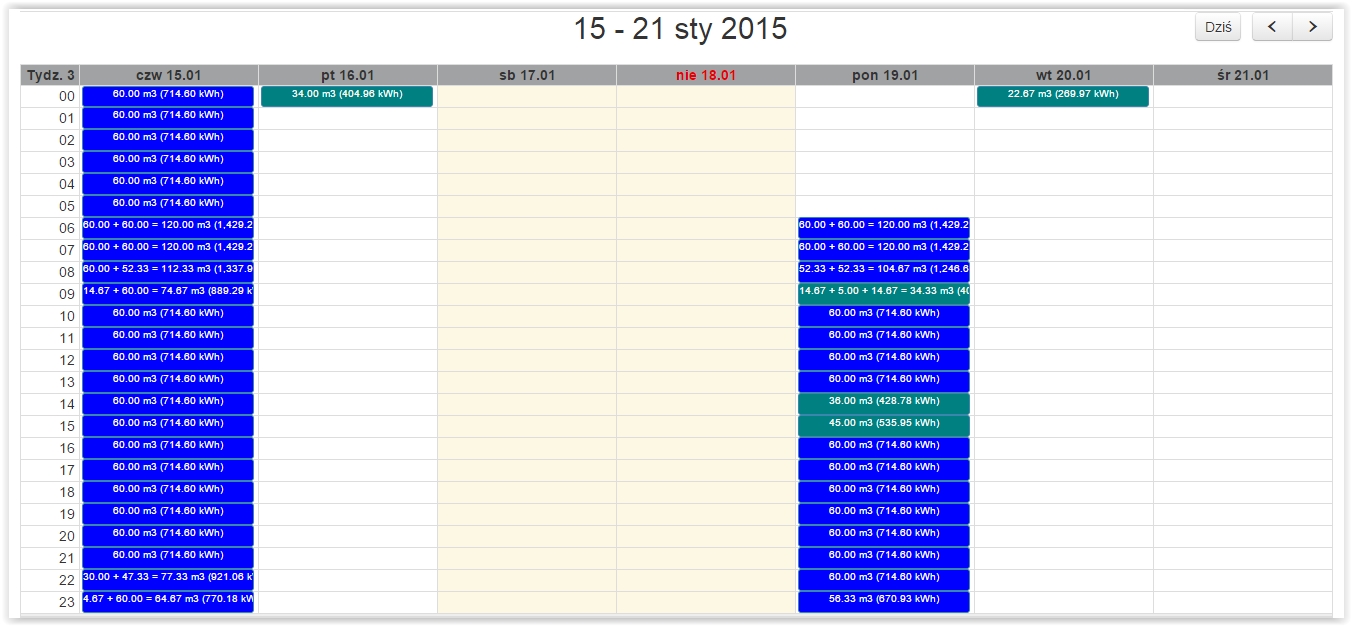Open czw 15.01 120.00 m3 event at hour 06
Screen dimensions: 1352x626
click(168, 228)
